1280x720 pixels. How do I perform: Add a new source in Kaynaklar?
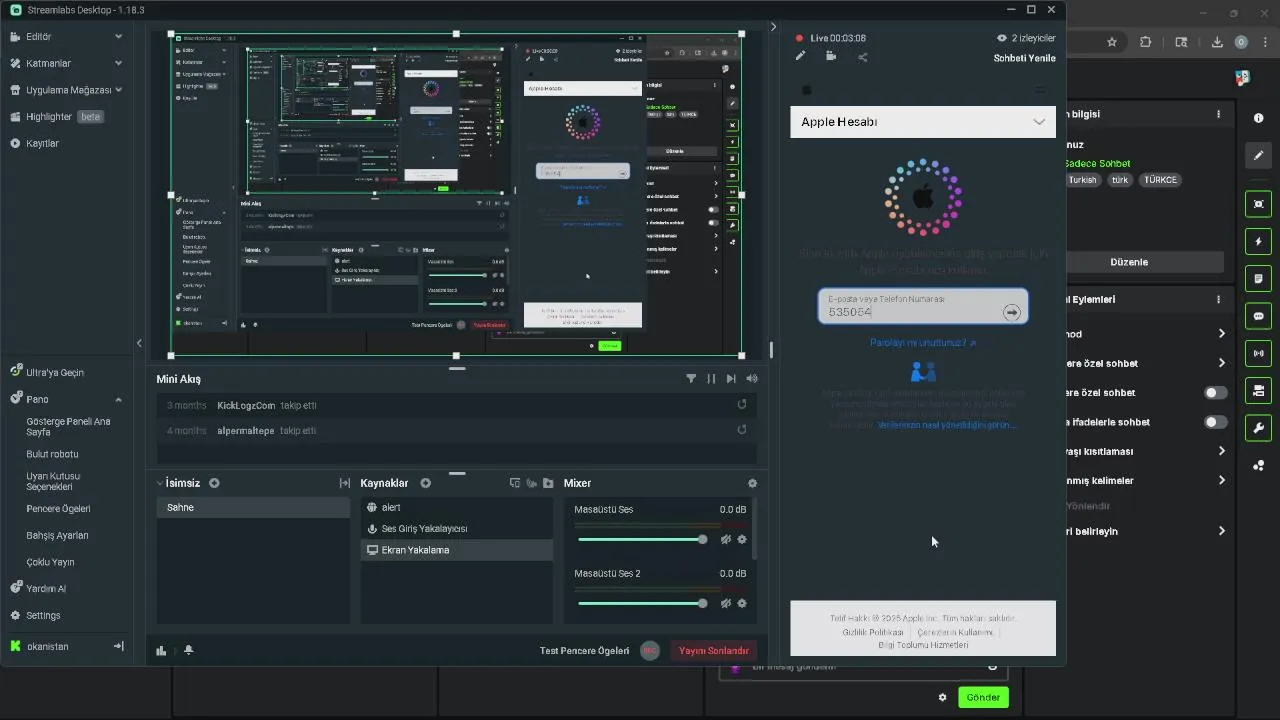[425, 483]
